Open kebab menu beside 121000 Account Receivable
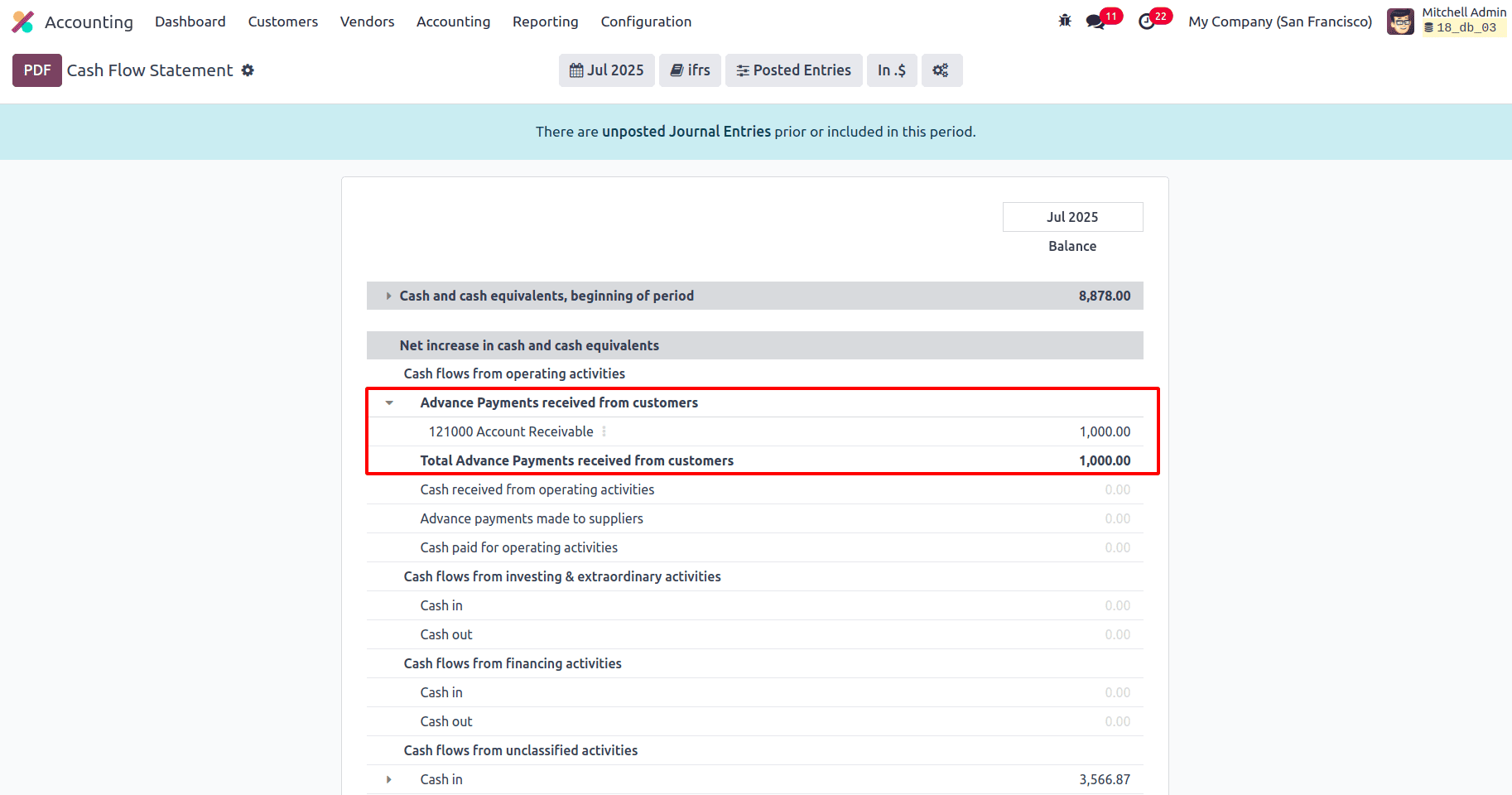This screenshot has width=1512, height=795. pos(604,431)
